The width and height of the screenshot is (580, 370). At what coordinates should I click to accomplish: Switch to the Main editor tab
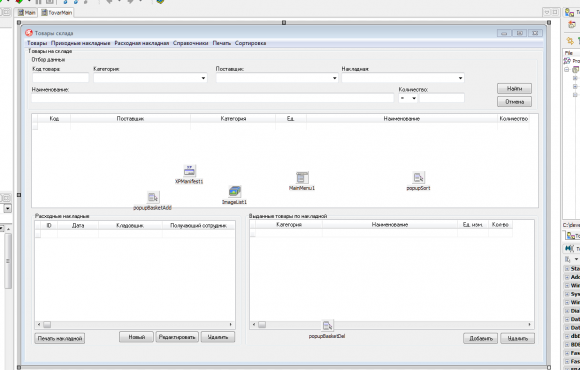pos(27,13)
